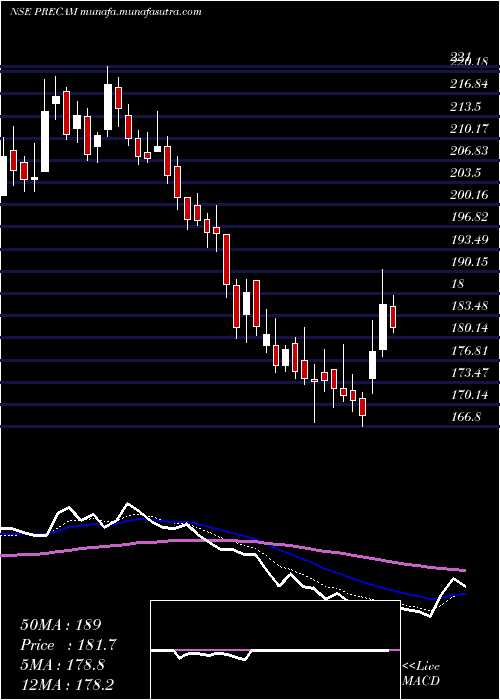Select the 213.5 price axis label
The width and height of the screenshot is (500, 700).
pos(466,107)
